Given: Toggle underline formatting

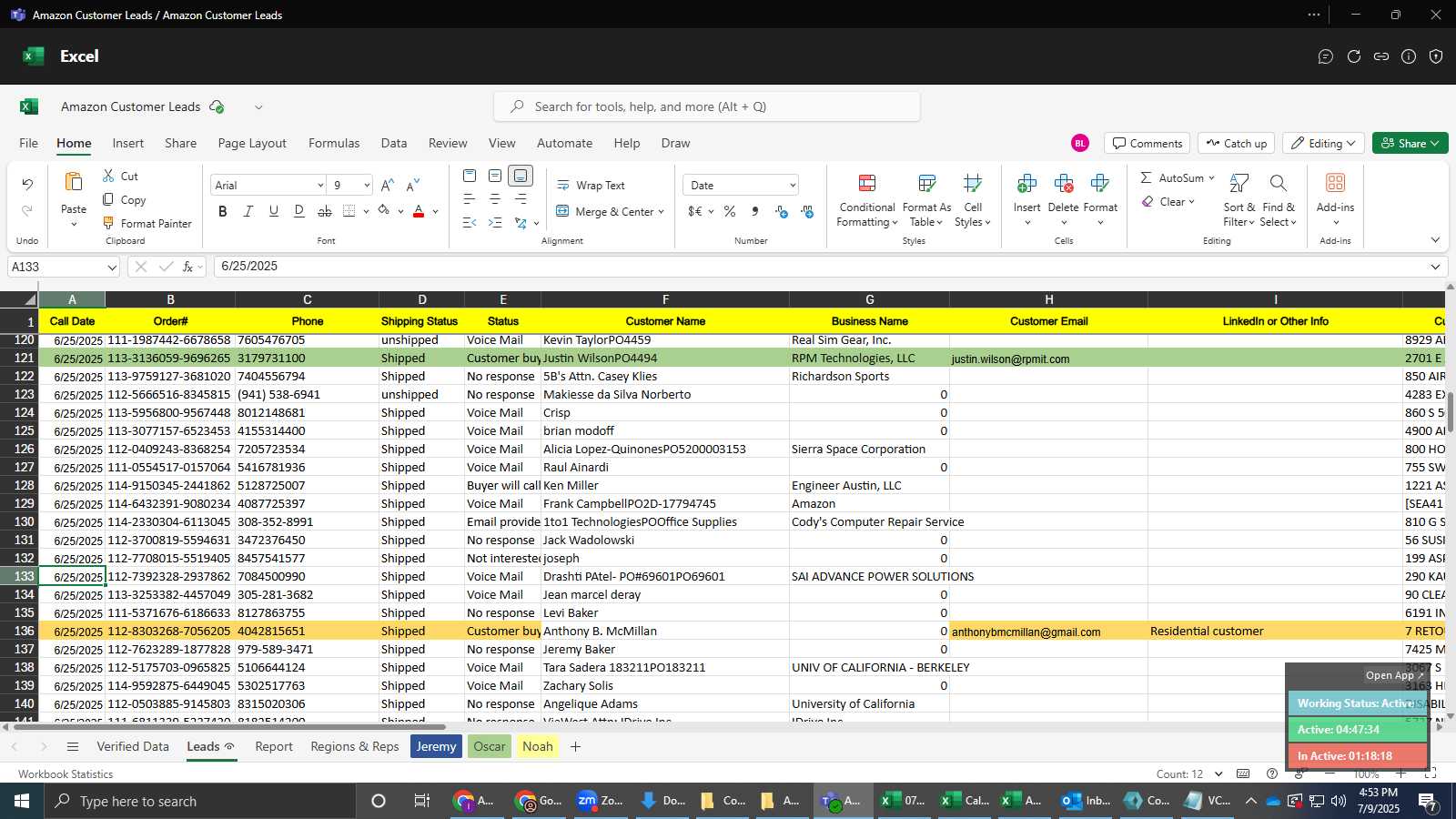Looking at the screenshot, I should [x=274, y=211].
